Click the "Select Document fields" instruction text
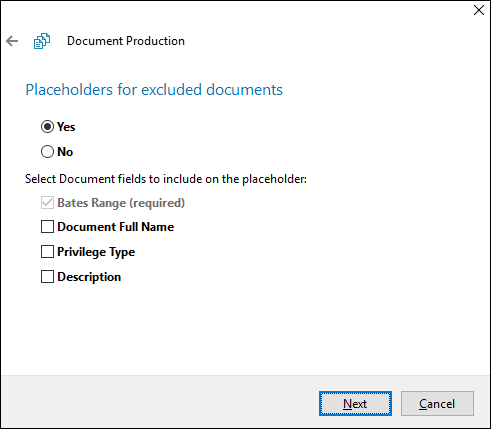This screenshot has width=491, height=429. 166,179
